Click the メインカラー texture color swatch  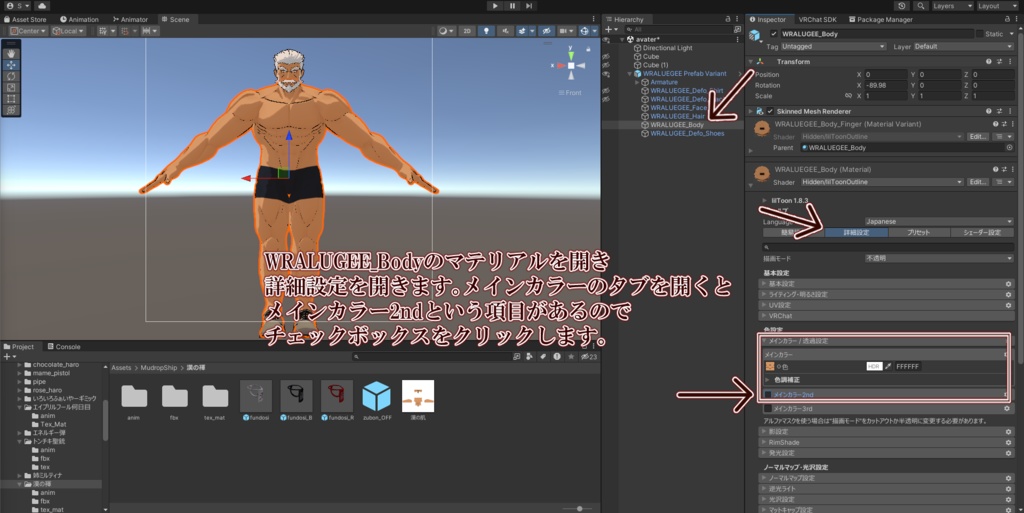pyautogui.click(x=769, y=367)
